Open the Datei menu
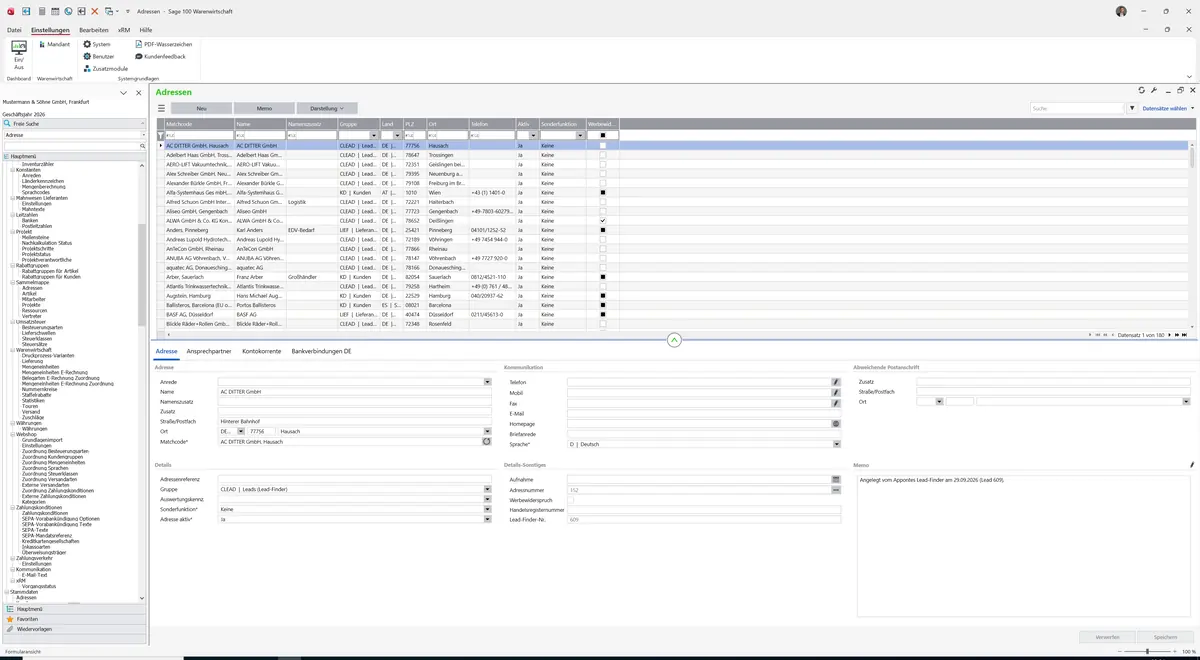Screen dimensions: 1200x660 coord(14,30)
